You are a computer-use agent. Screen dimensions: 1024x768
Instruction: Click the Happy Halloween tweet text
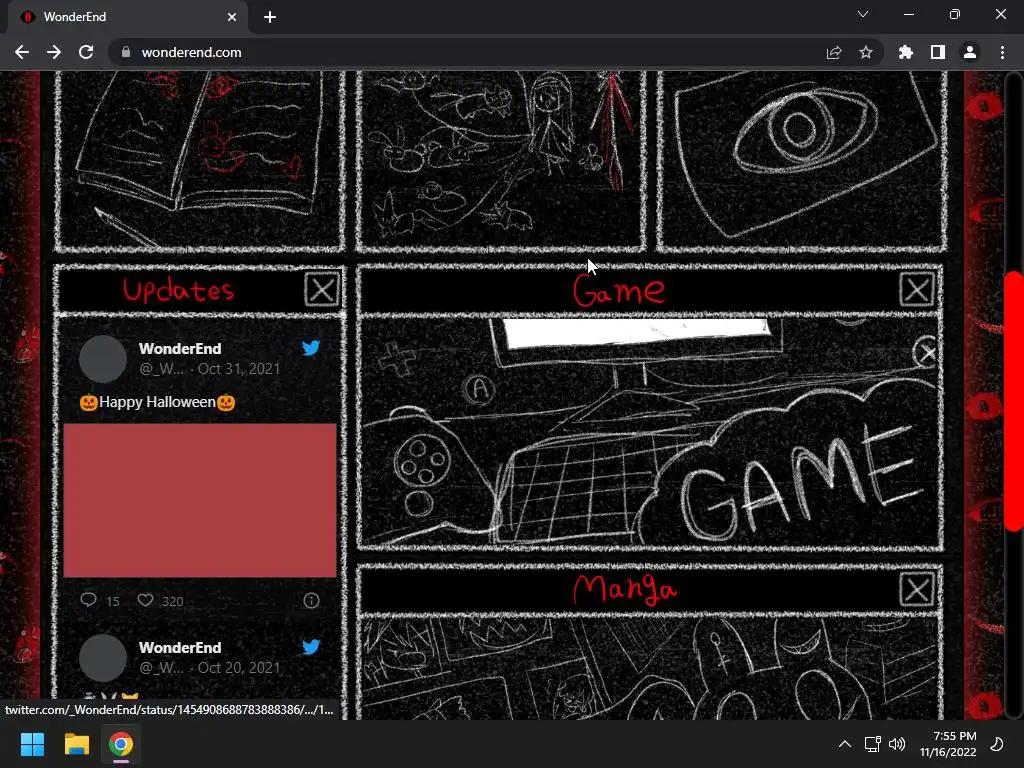point(157,402)
